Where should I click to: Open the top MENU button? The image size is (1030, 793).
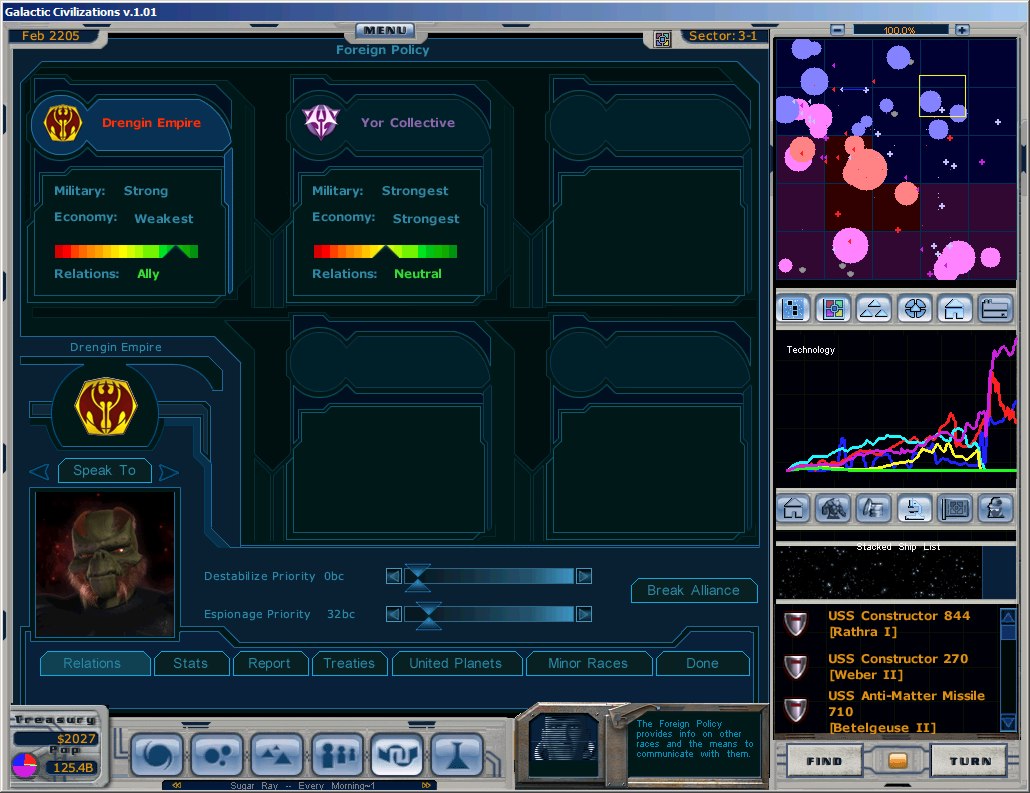tap(385, 30)
